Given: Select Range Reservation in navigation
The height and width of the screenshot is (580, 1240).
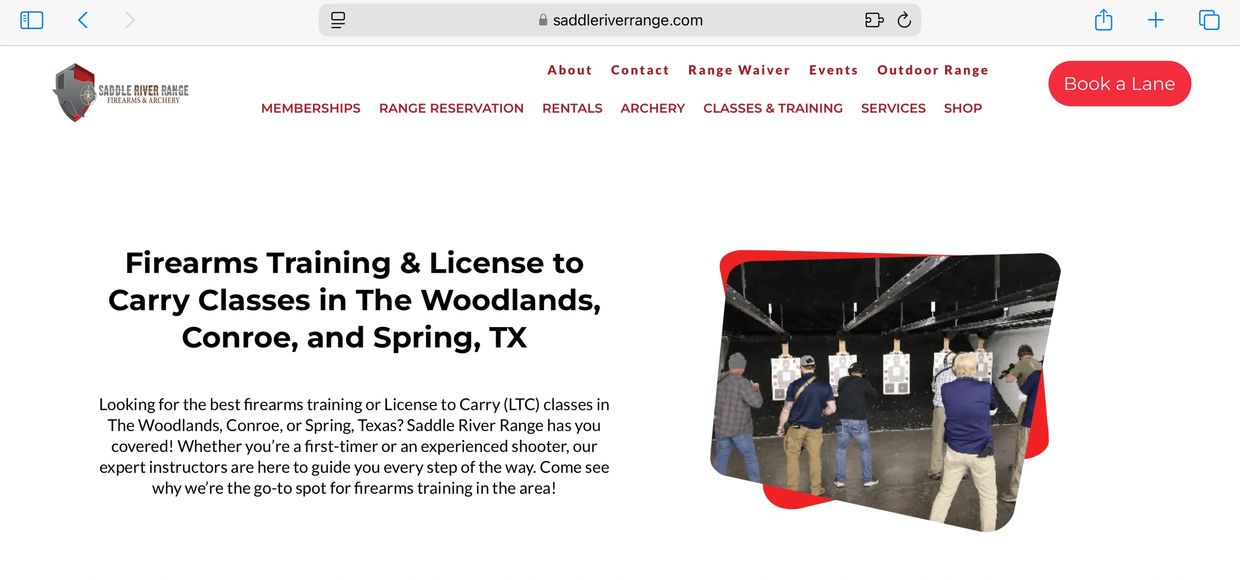Looking at the screenshot, I should [451, 108].
